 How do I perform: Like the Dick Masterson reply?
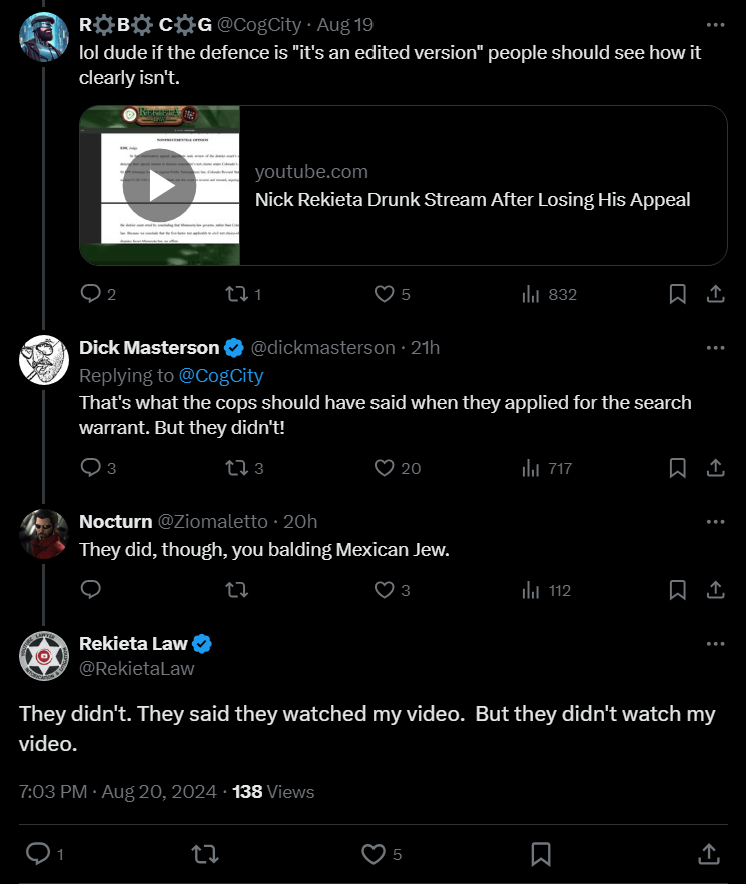coord(384,468)
